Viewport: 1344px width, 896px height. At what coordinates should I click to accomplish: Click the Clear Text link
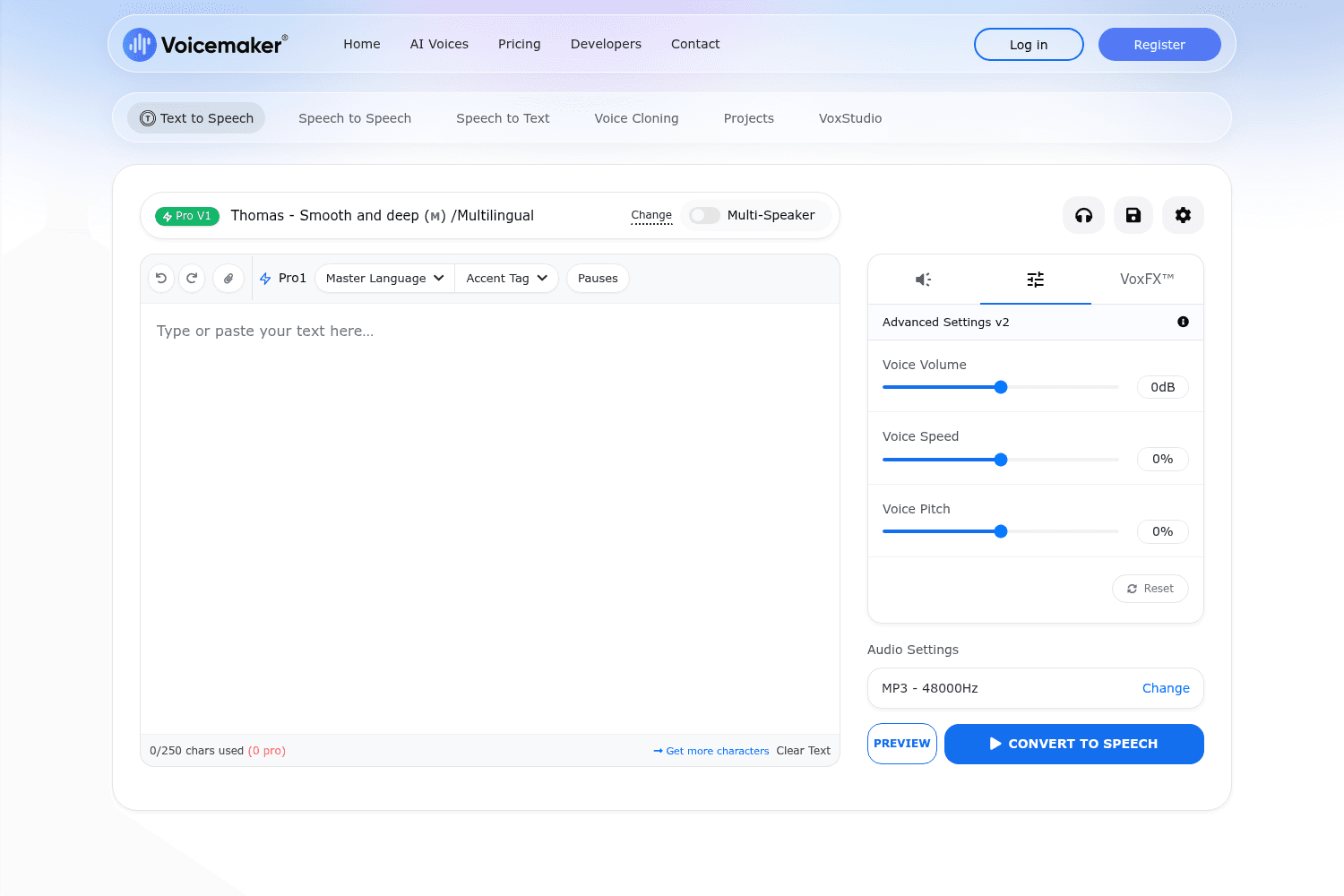click(x=804, y=751)
